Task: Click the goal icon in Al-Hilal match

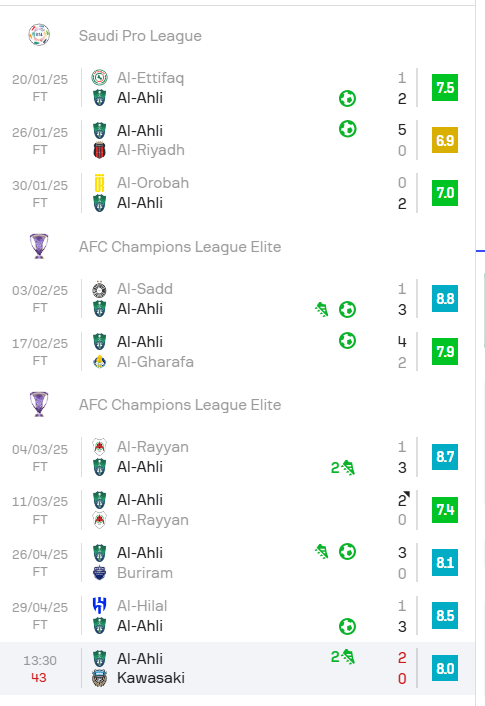Action: tap(347, 626)
